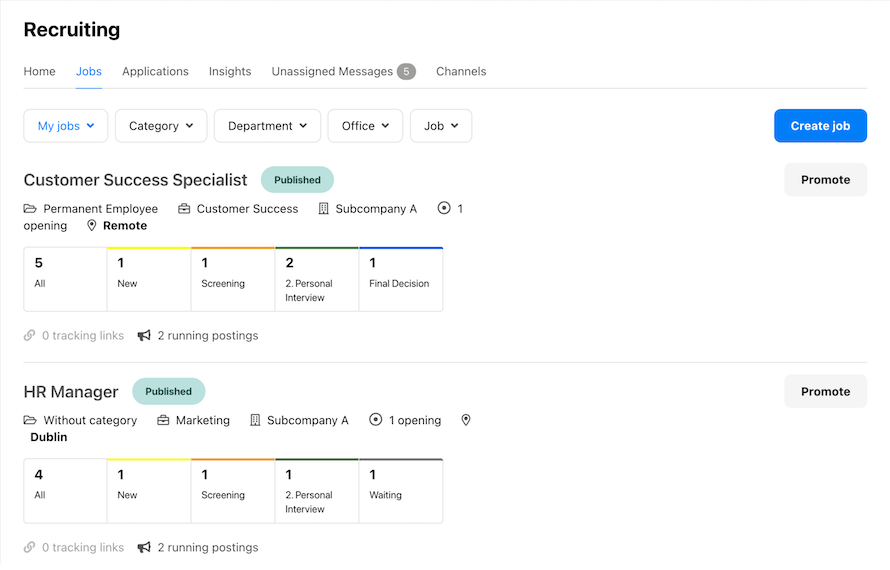The image size is (890, 570).
Task: Open the My jobs filter dropdown
Action: (x=66, y=126)
